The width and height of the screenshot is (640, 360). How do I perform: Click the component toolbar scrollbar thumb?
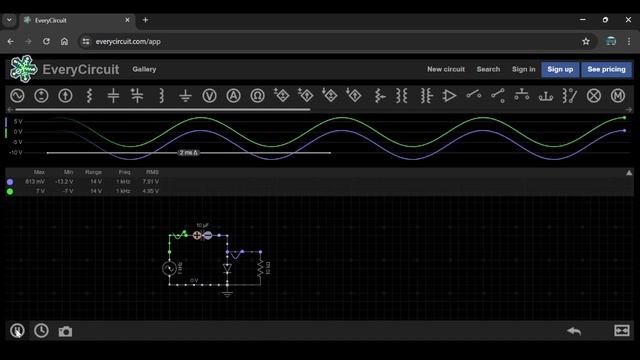[162, 109]
